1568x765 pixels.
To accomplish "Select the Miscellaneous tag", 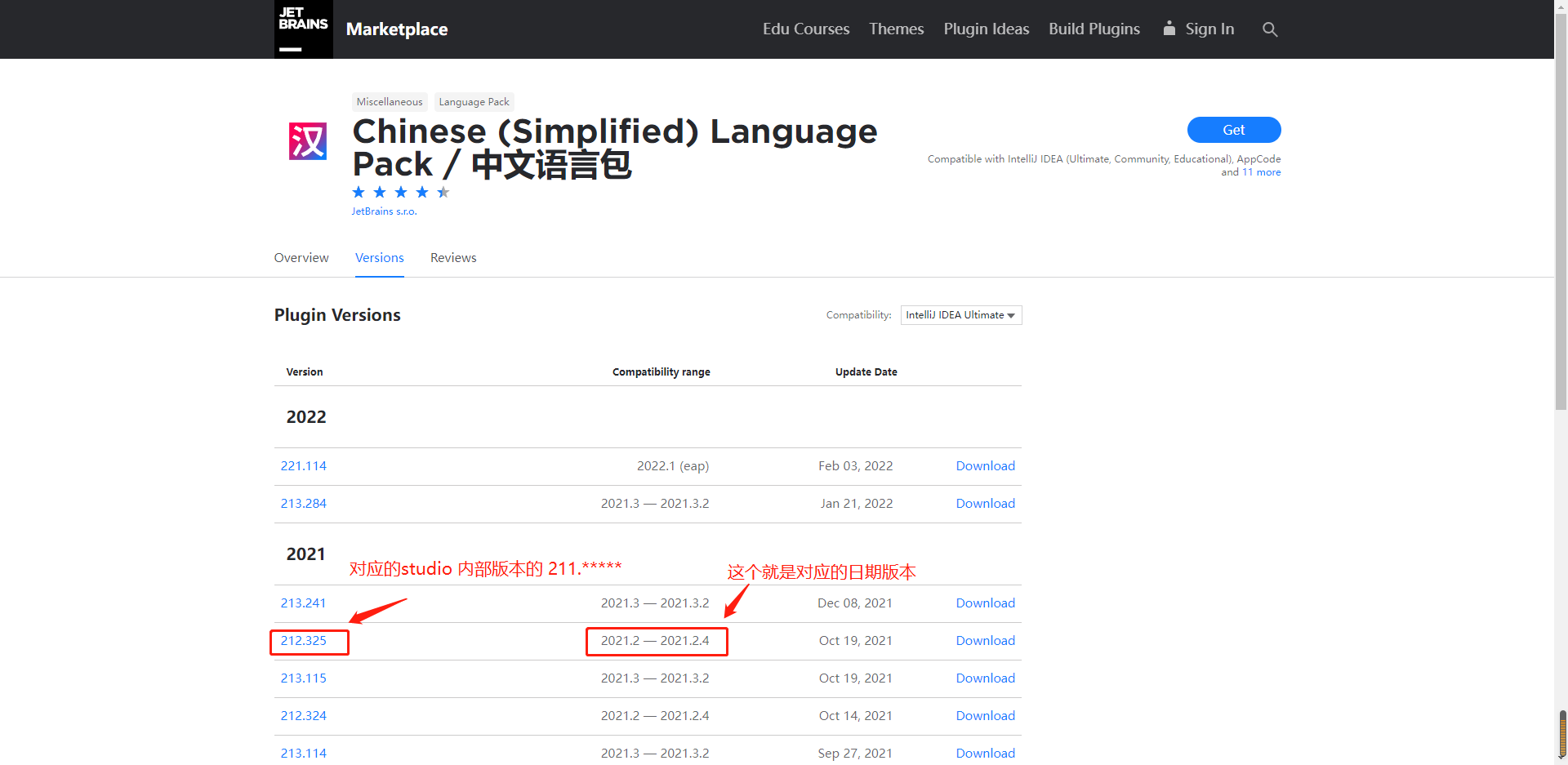I will click(x=390, y=102).
